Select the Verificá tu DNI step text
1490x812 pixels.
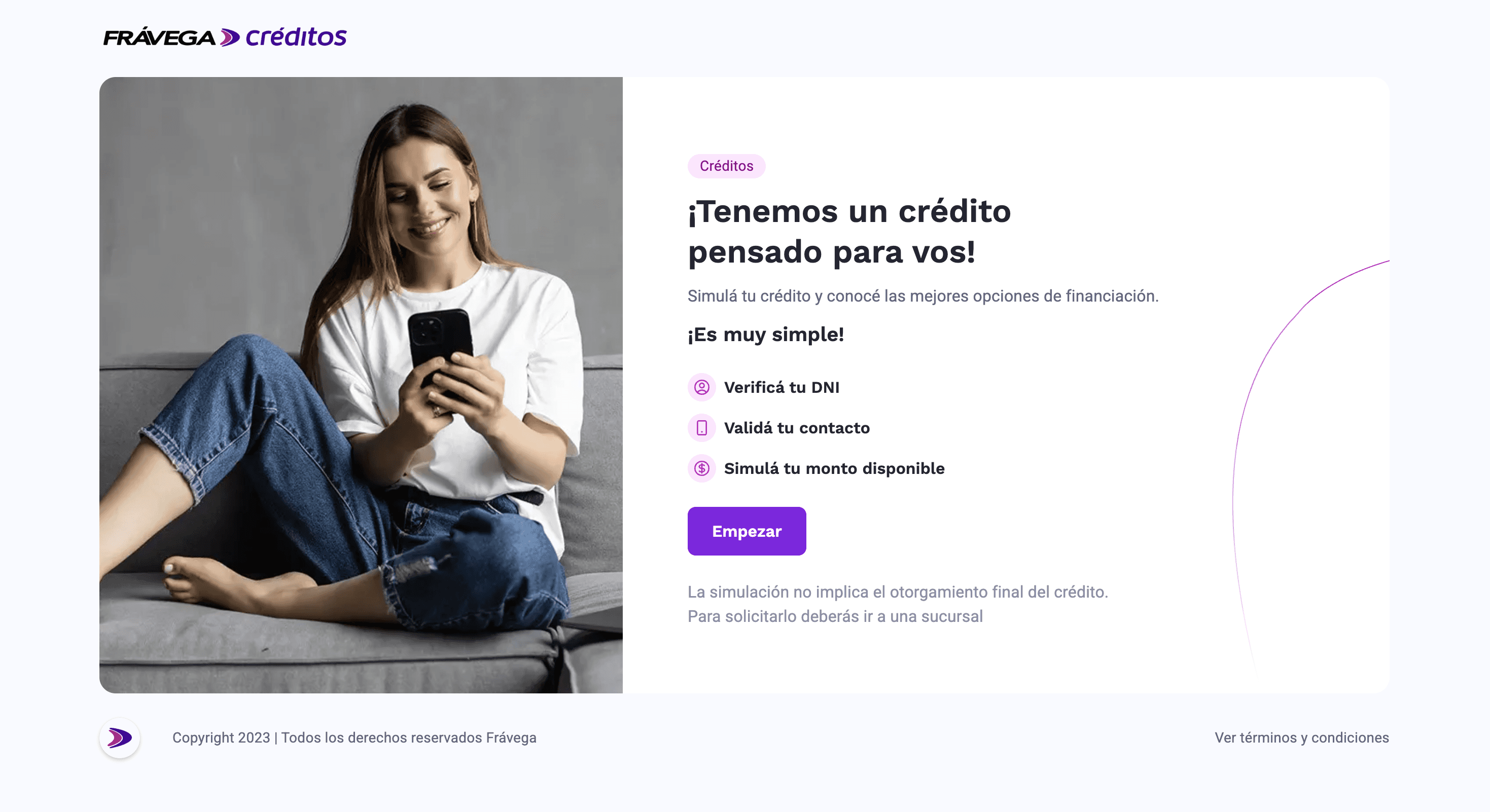782,387
